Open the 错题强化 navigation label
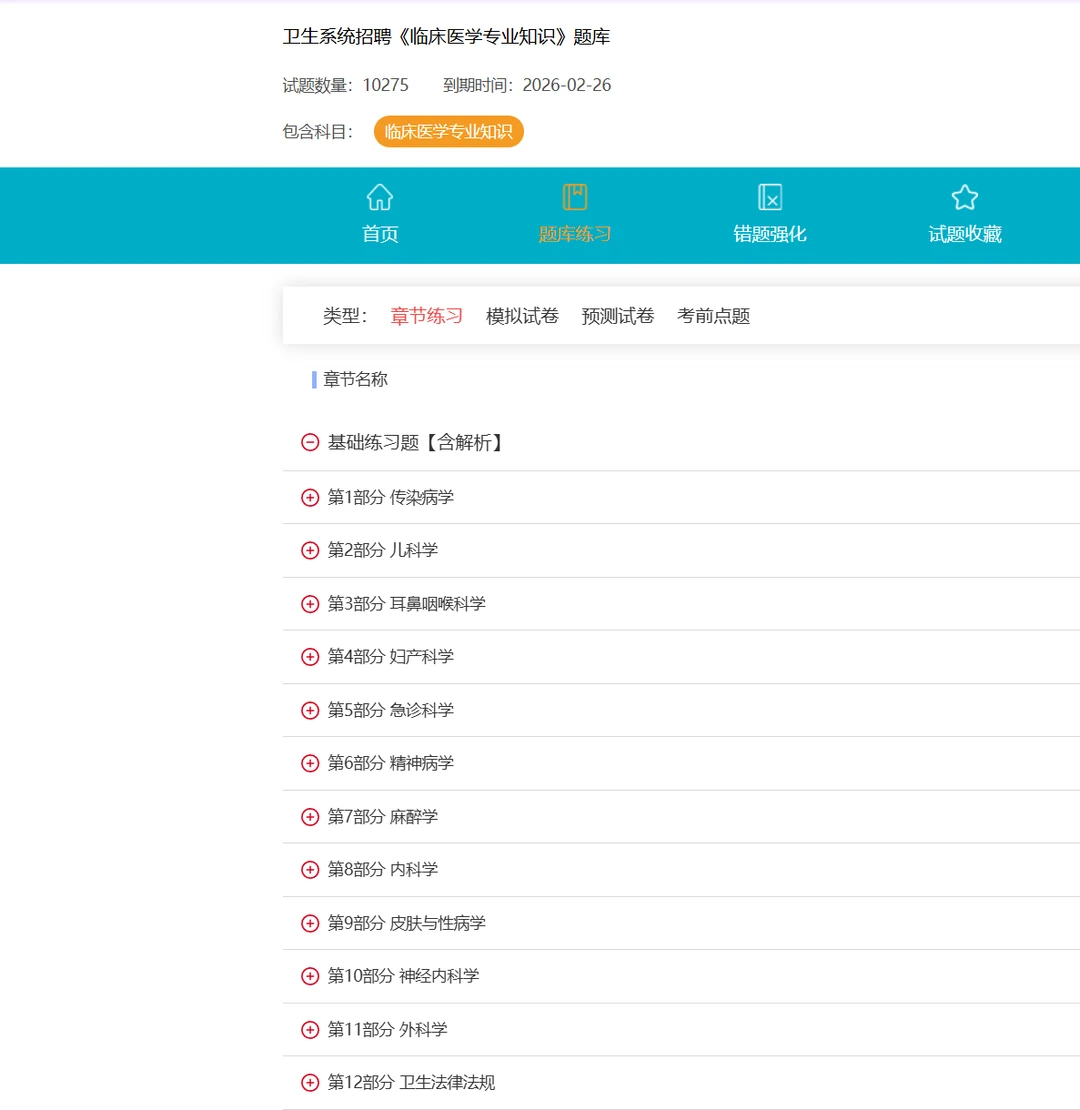This screenshot has width=1080, height=1110. 770,234
